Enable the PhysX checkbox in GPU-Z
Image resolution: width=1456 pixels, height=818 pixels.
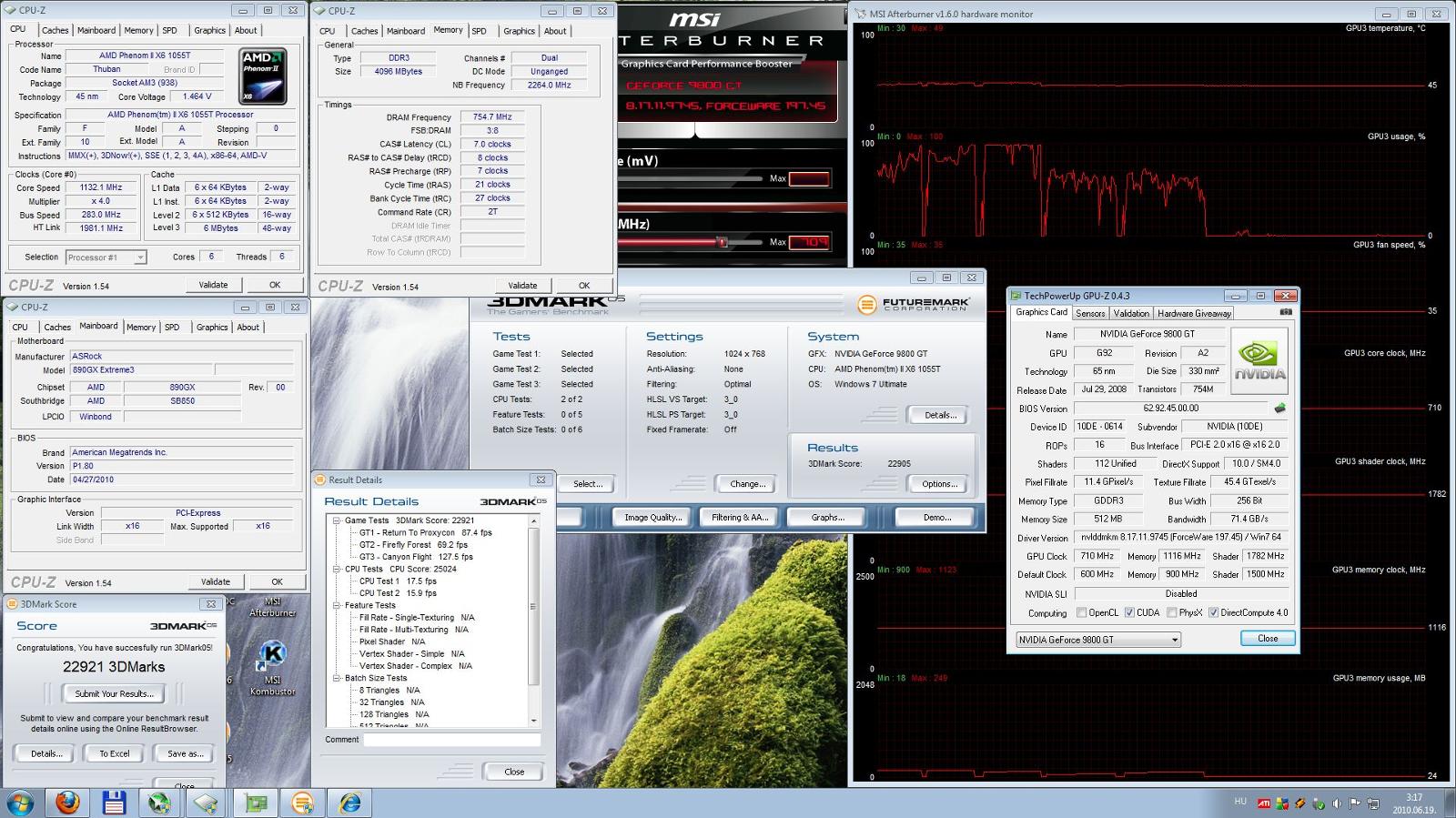(1171, 612)
